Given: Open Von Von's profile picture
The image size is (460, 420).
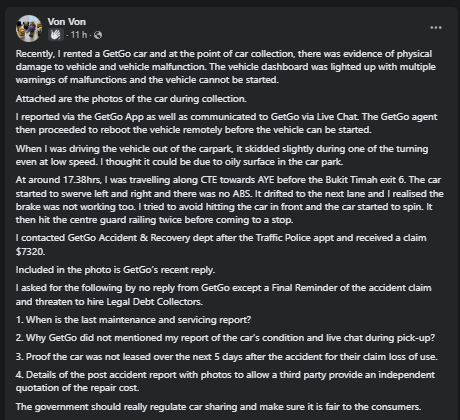Looking at the screenshot, I should click(x=29, y=28).
